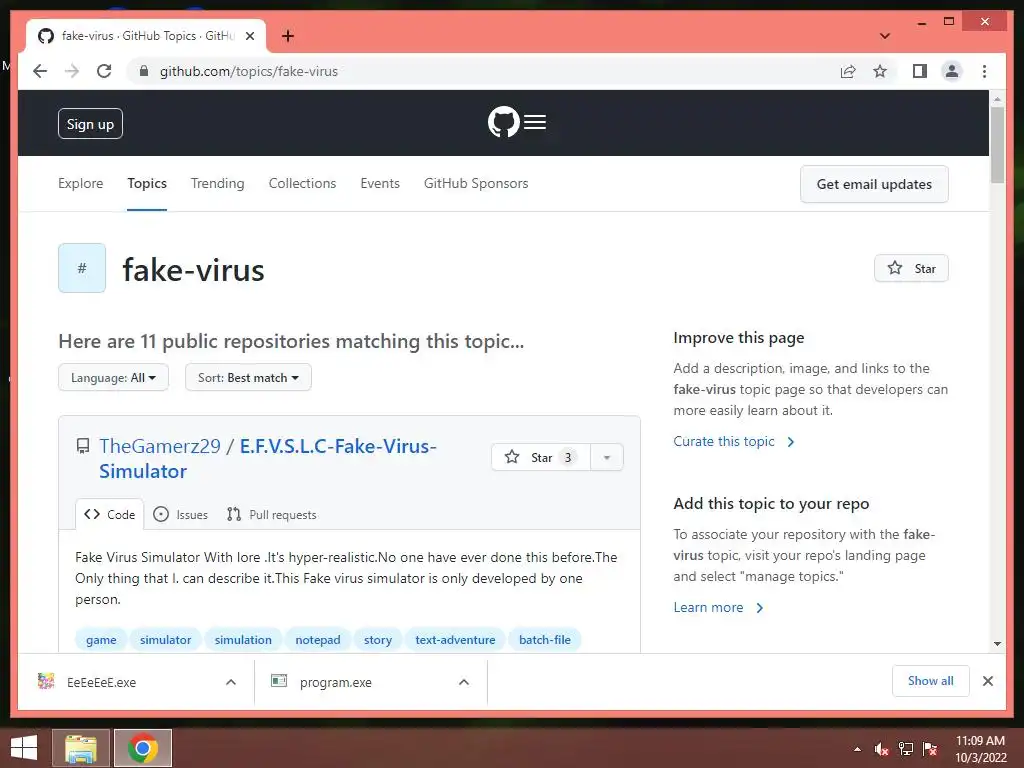
Task: Star the fake-virus topic
Action: (911, 268)
